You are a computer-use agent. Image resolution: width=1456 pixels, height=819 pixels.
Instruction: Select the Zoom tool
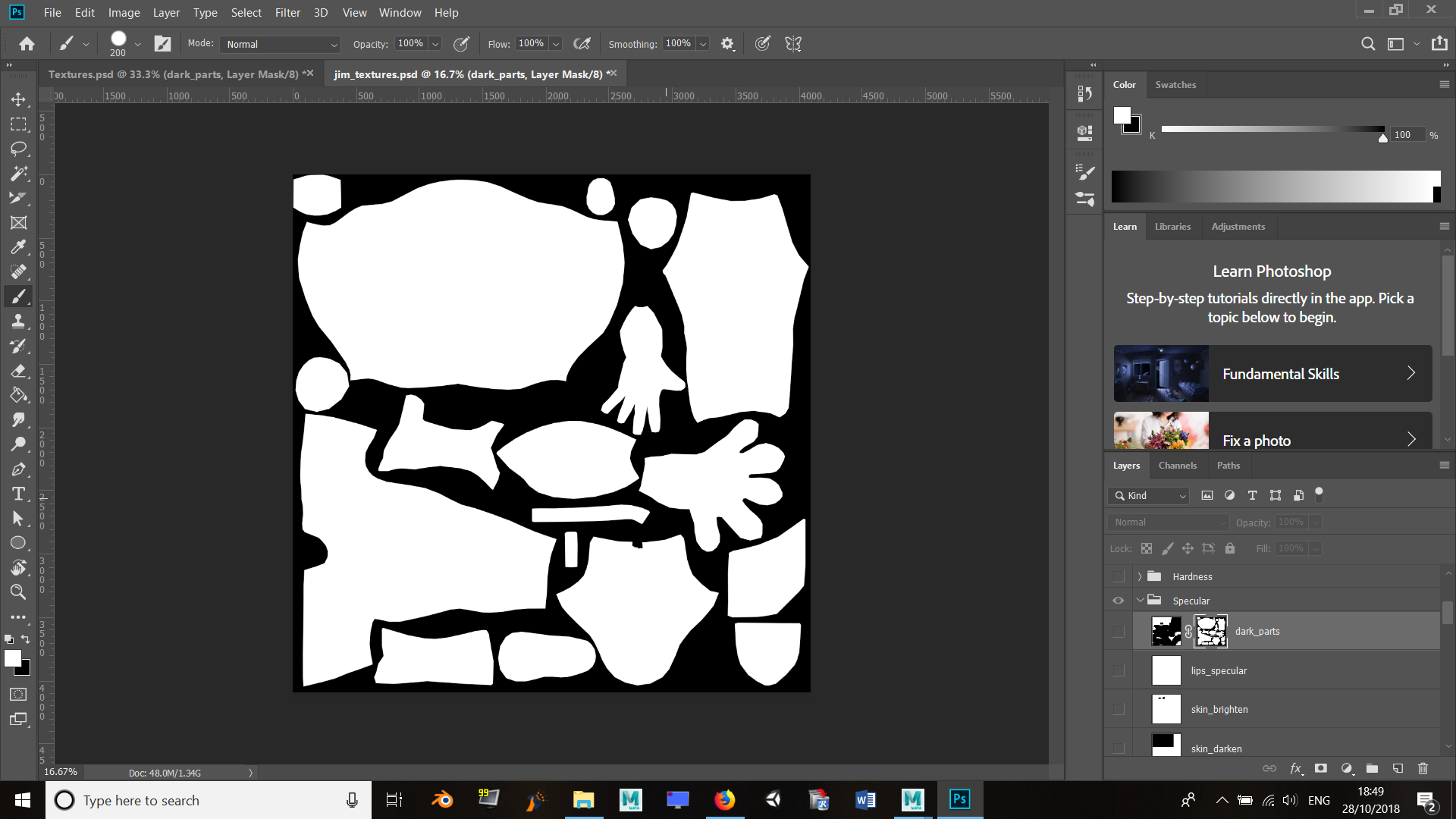(18, 591)
